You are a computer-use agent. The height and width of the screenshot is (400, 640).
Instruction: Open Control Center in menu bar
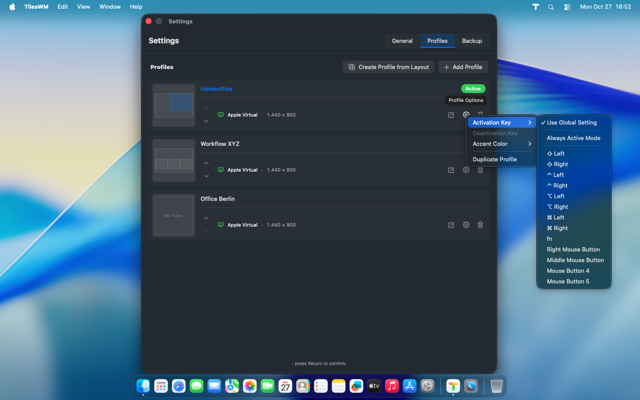pos(567,7)
